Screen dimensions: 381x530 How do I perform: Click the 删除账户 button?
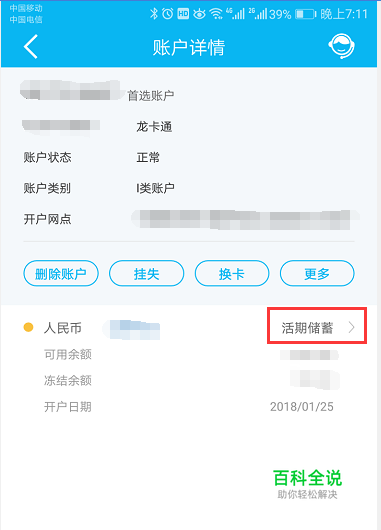61,273
